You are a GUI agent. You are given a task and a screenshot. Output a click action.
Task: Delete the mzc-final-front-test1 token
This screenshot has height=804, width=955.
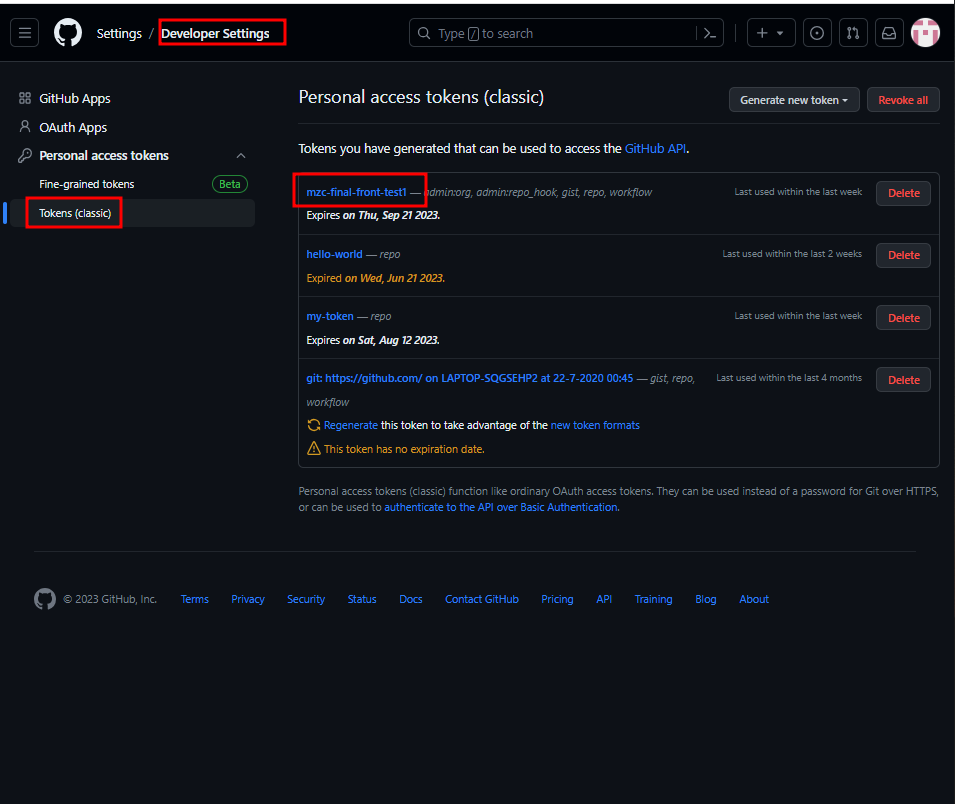click(903, 193)
